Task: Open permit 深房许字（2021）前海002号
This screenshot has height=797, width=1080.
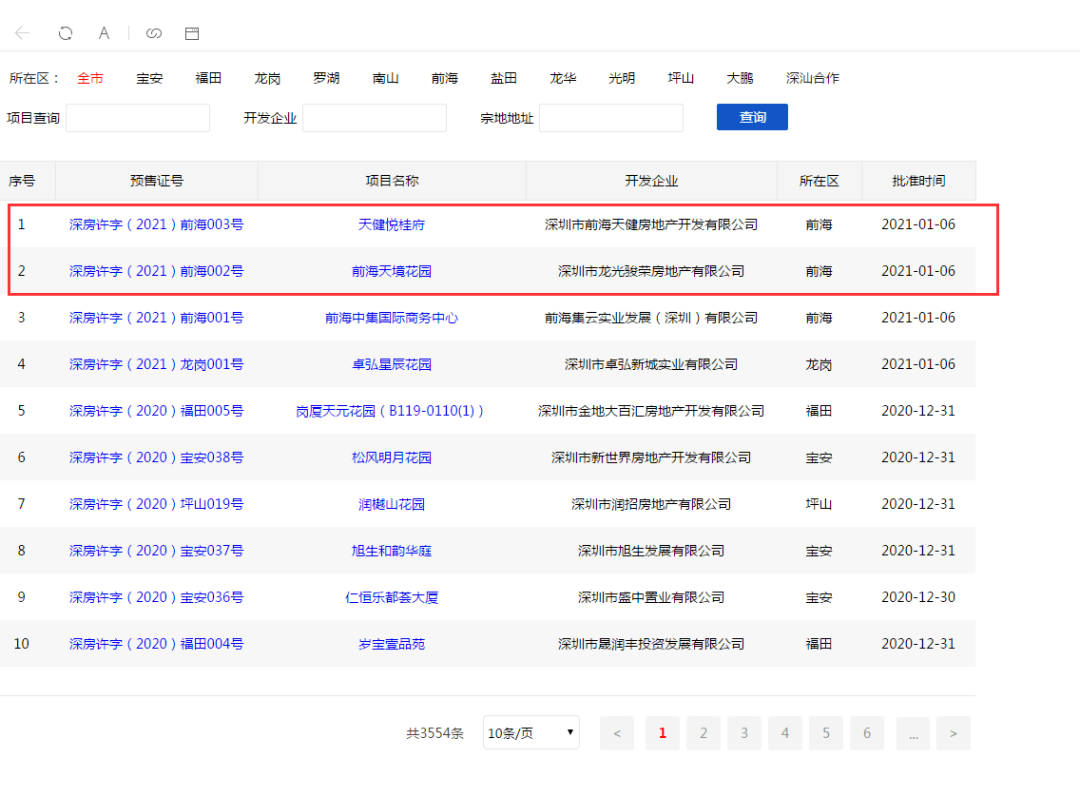Action: [x=156, y=271]
